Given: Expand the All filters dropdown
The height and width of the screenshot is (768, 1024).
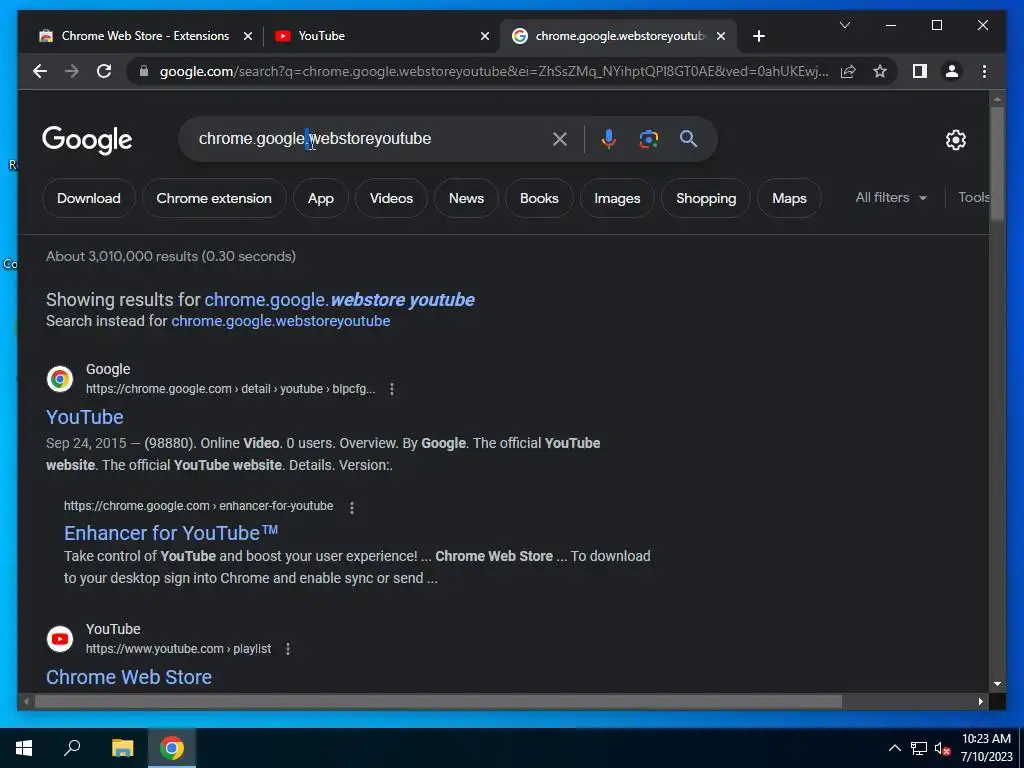Looking at the screenshot, I should point(891,198).
